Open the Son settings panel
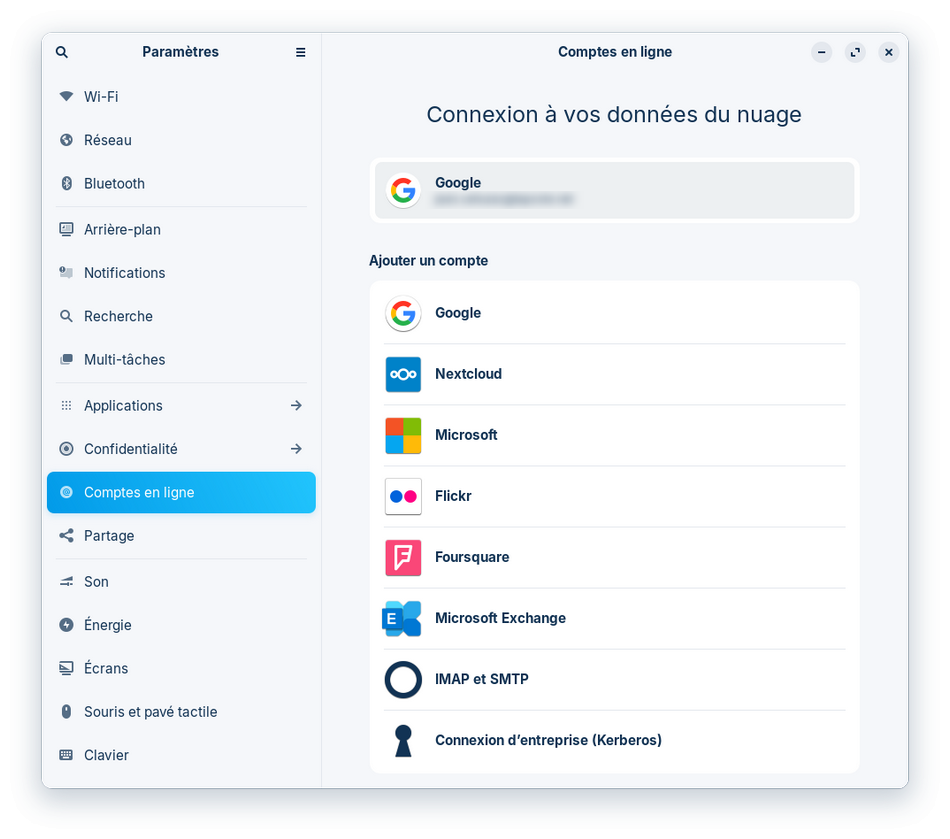The image size is (950, 839). [96, 582]
